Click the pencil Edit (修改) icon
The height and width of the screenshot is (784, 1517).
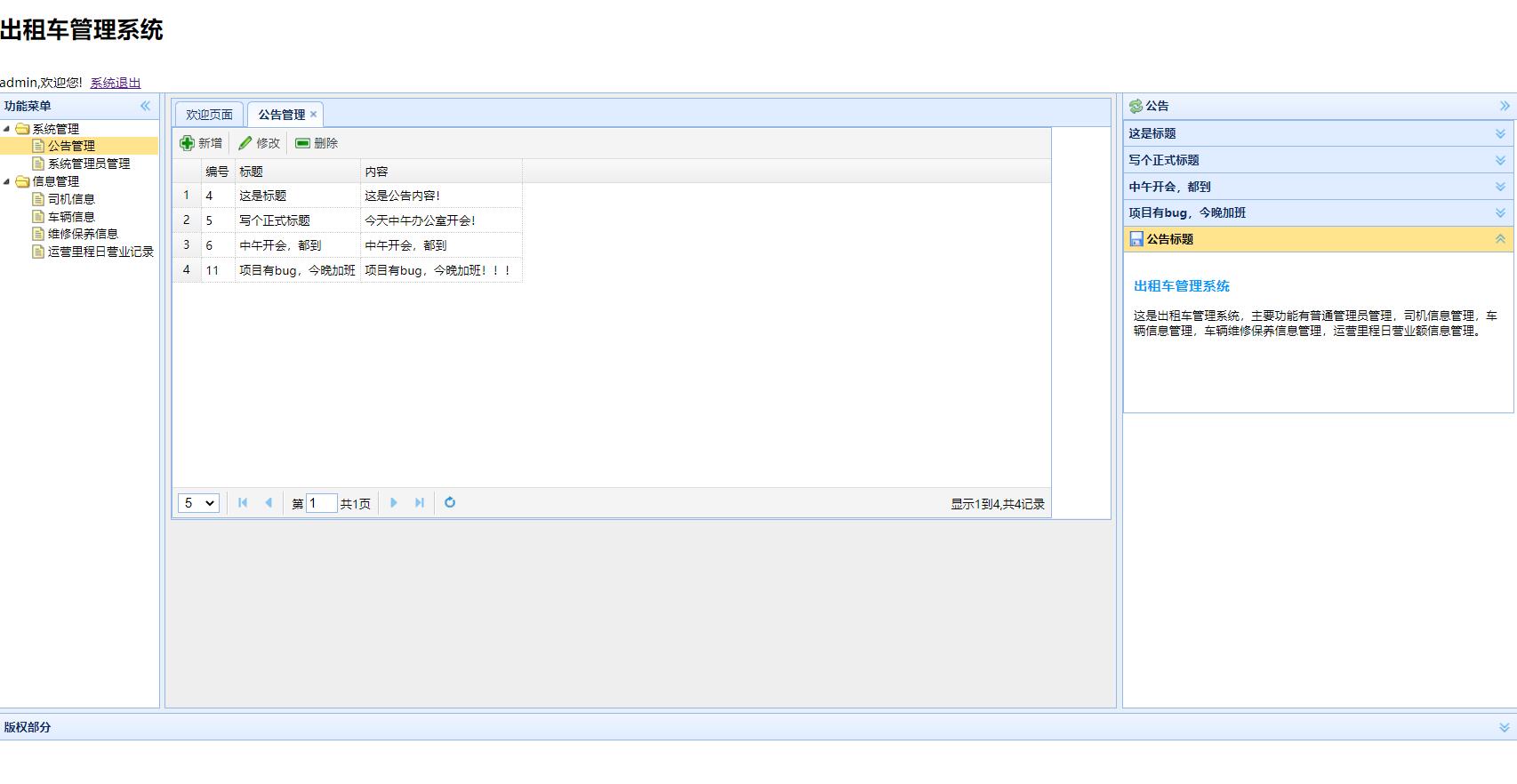[245, 143]
